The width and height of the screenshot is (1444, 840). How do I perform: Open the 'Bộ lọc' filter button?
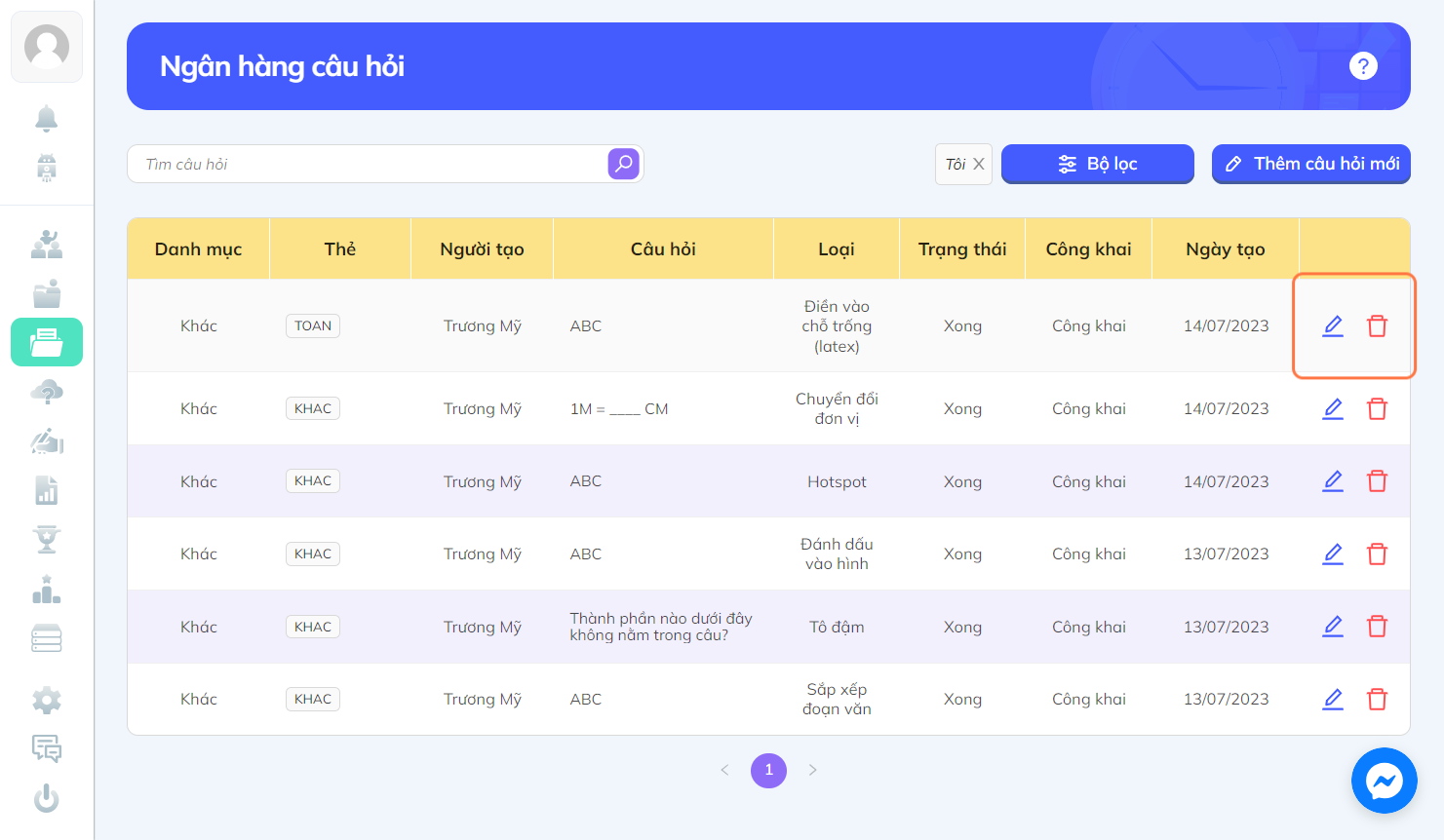pos(1098,164)
